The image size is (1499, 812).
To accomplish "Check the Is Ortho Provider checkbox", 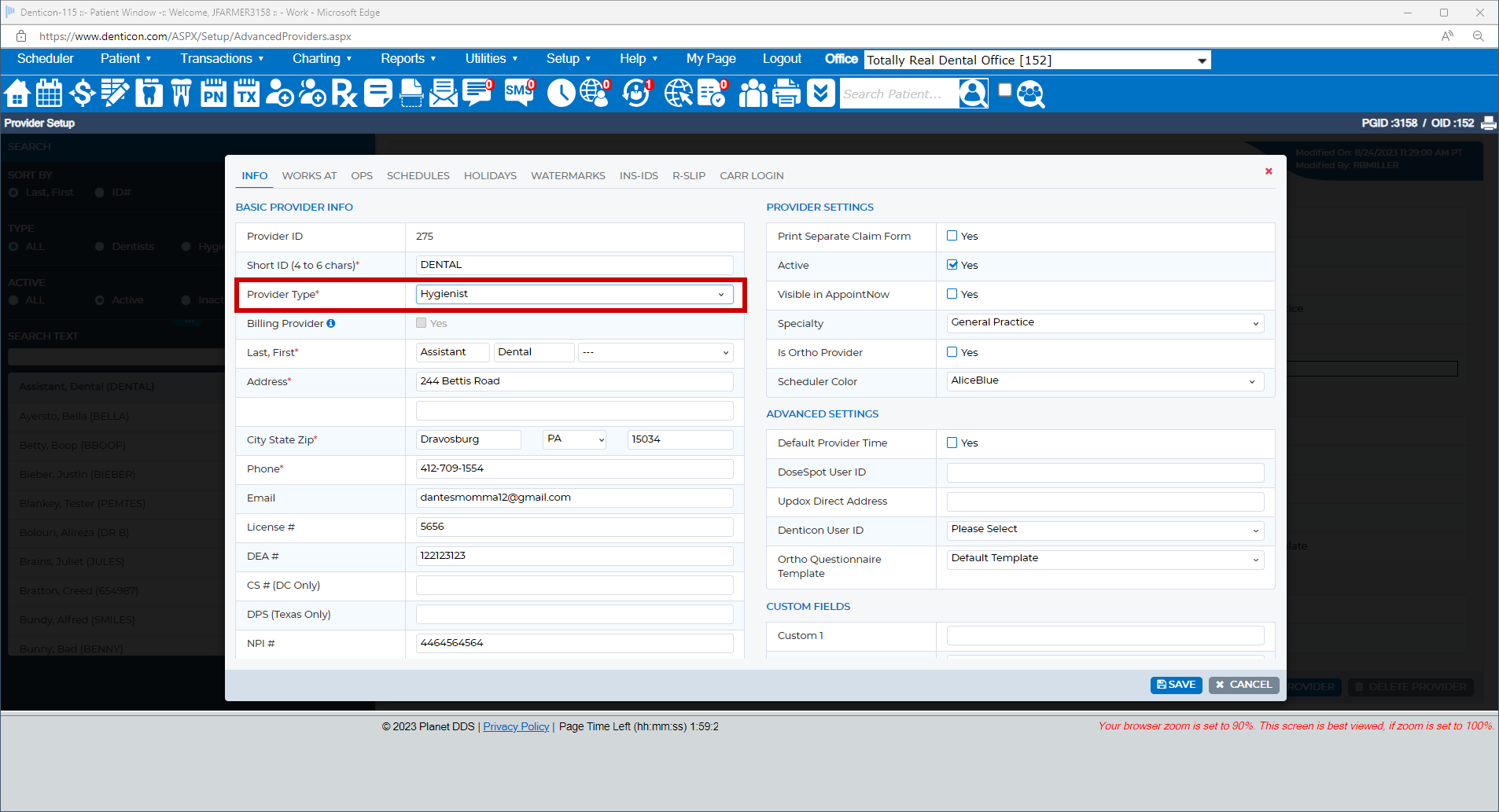I will point(952,352).
